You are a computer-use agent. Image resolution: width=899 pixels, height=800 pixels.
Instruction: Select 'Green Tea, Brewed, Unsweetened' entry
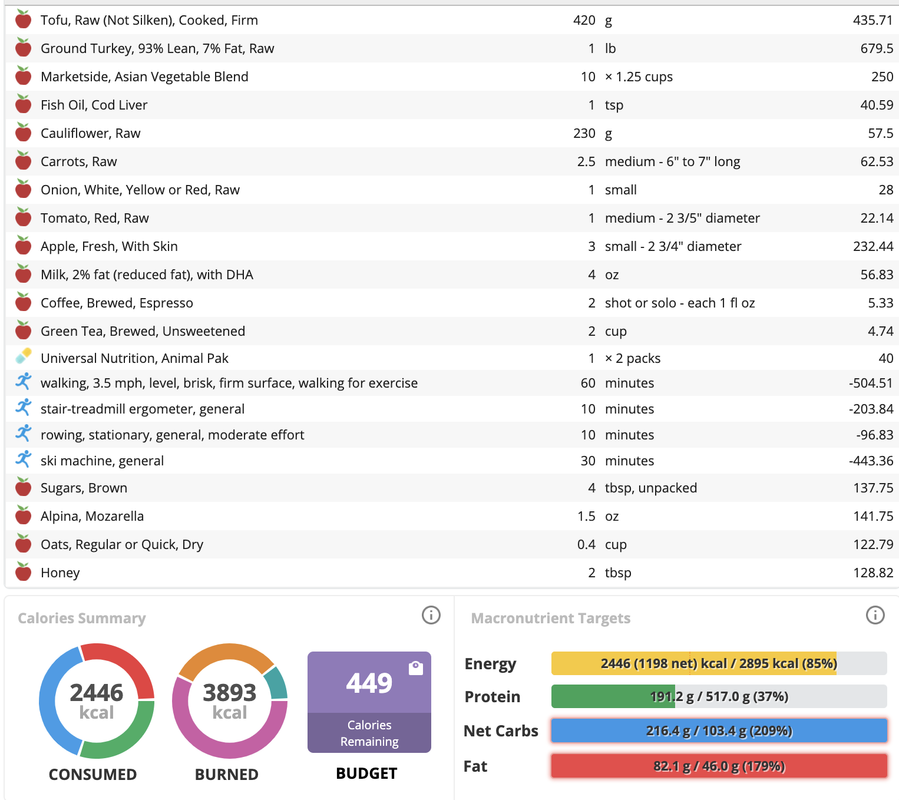(x=143, y=331)
